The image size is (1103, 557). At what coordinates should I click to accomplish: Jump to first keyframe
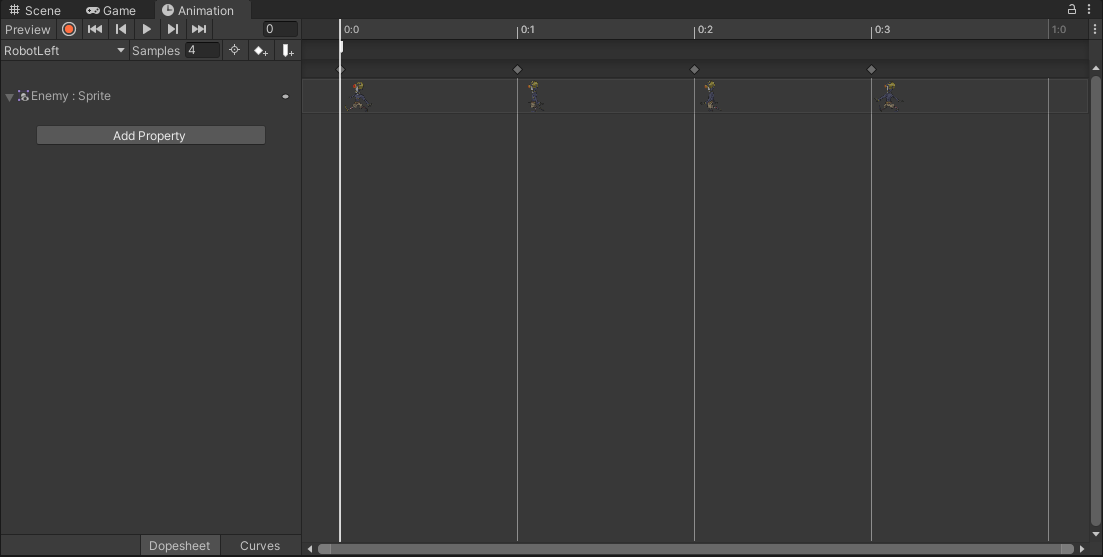click(95, 29)
